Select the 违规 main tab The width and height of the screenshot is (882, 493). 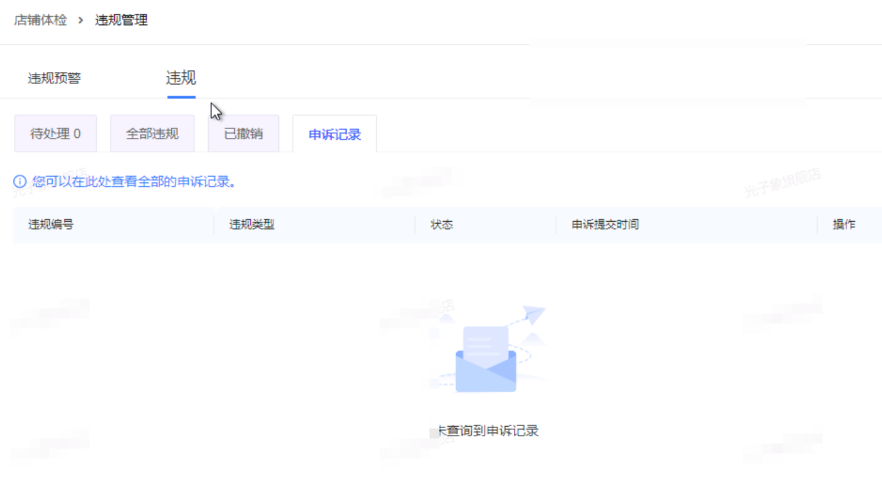click(181, 78)
